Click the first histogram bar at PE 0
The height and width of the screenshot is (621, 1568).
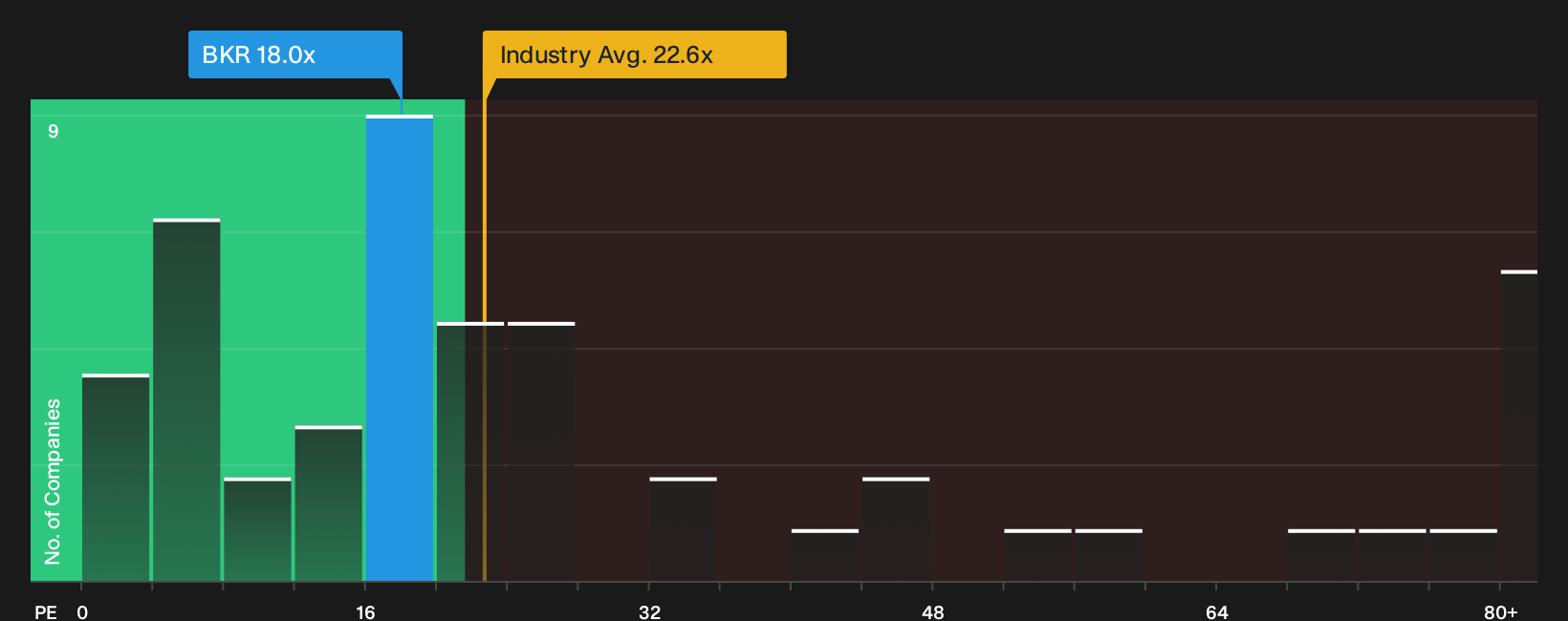coord(116,478)
